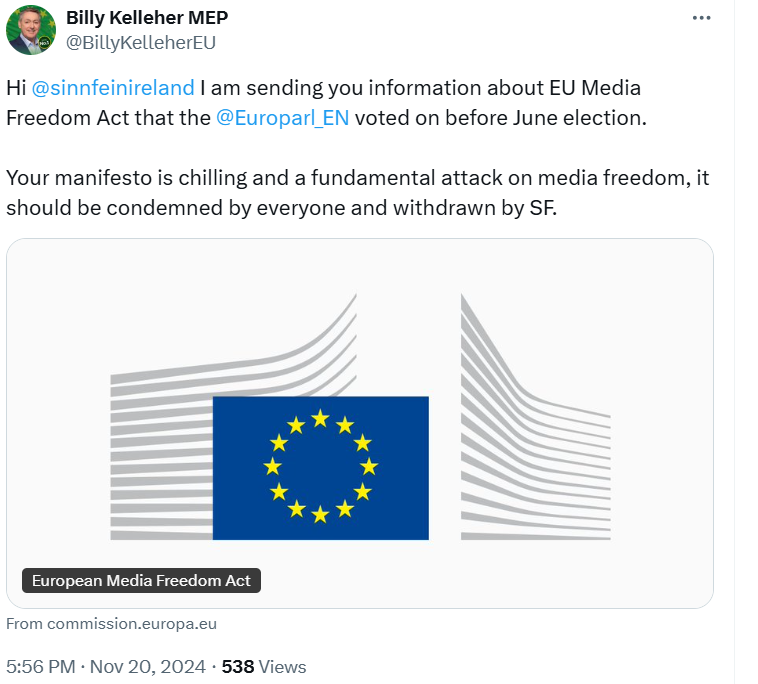Viewport: 758px width, 684px height.
Task: Click the word 'Views' beside the count
Action: tap(283, 666)
